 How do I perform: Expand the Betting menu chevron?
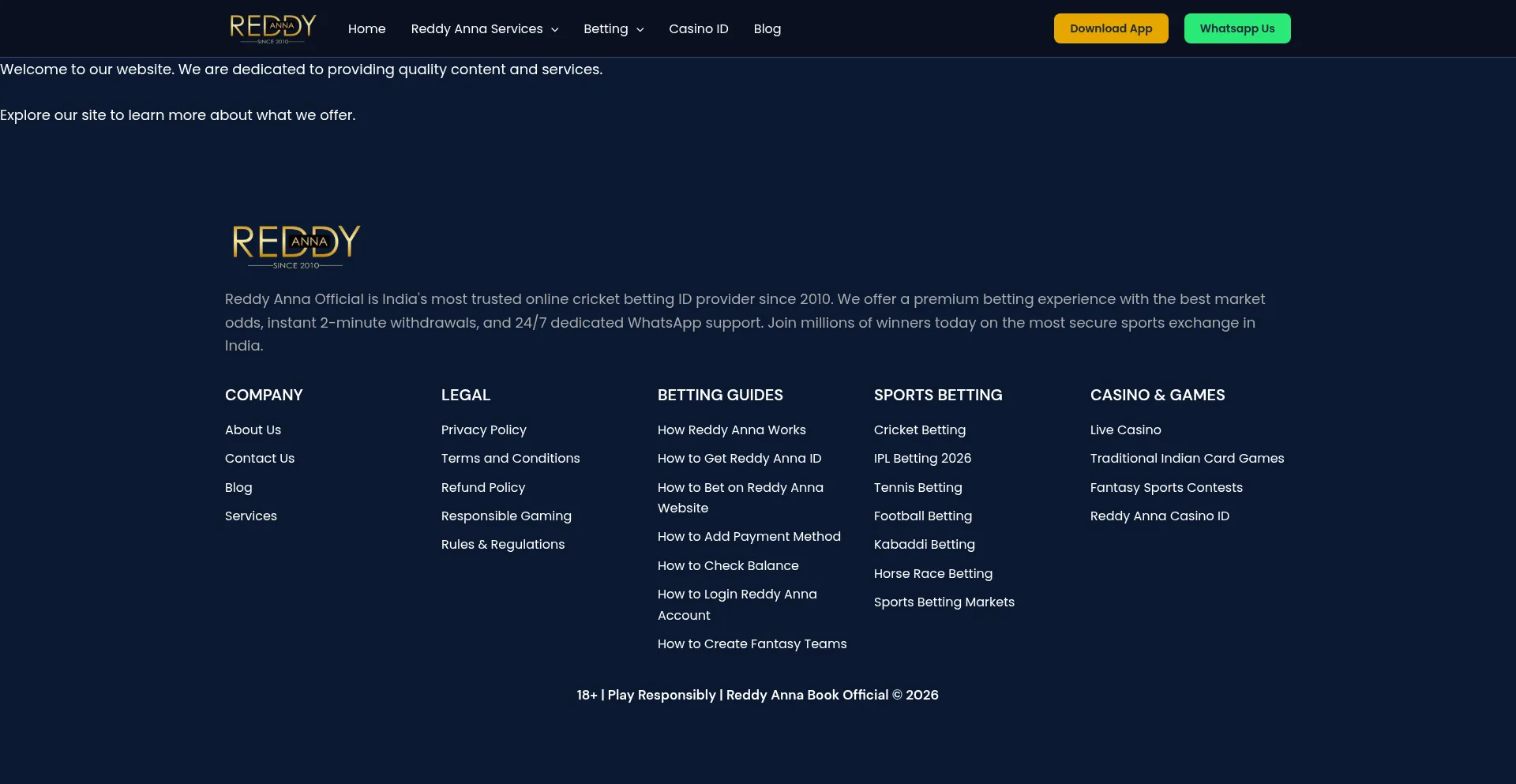pos(640,29)
